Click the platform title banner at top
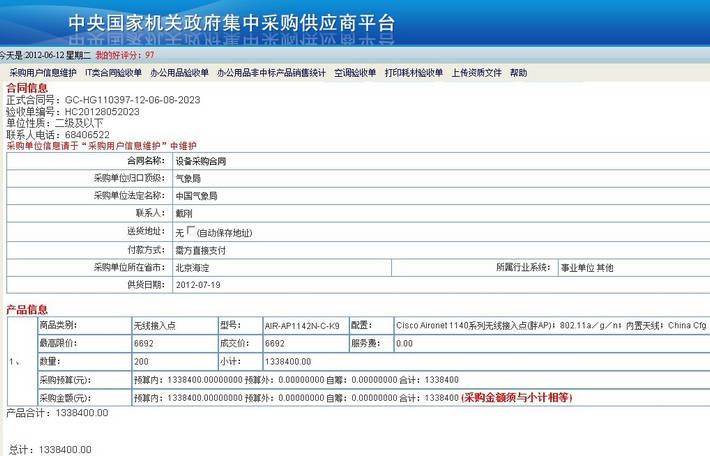Image resolution: width=710 pixels, height=456 pixels. [231, 22]
